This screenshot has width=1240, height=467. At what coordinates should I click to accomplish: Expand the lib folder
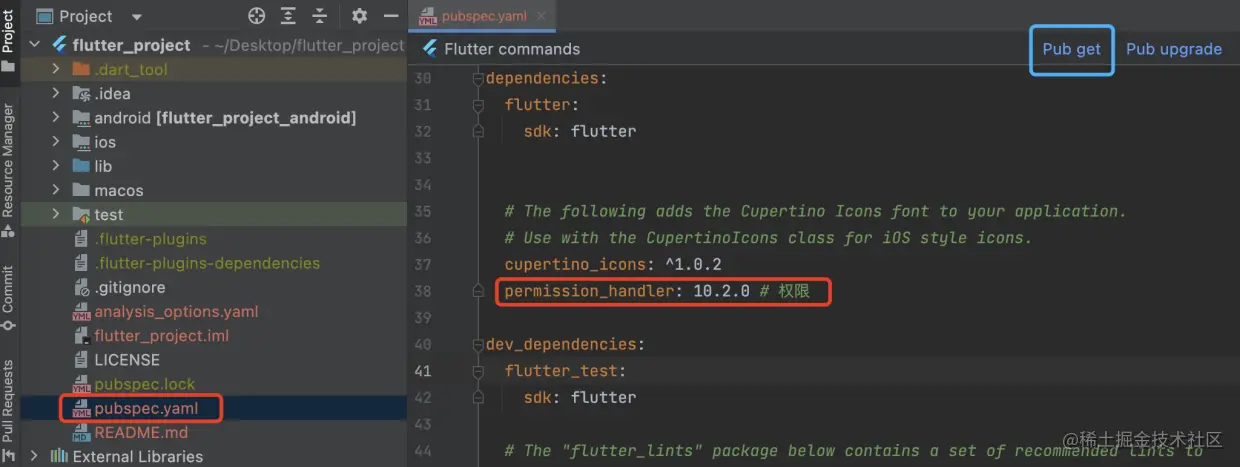[x=57, y=166]
